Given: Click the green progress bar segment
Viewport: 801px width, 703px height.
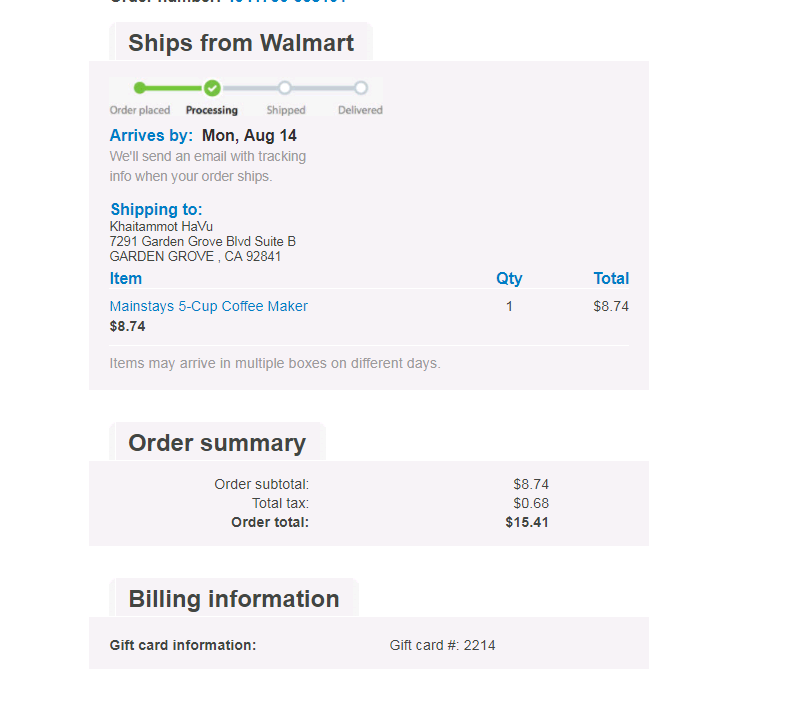Looking at the screenshot, I should tap(176, 88).
